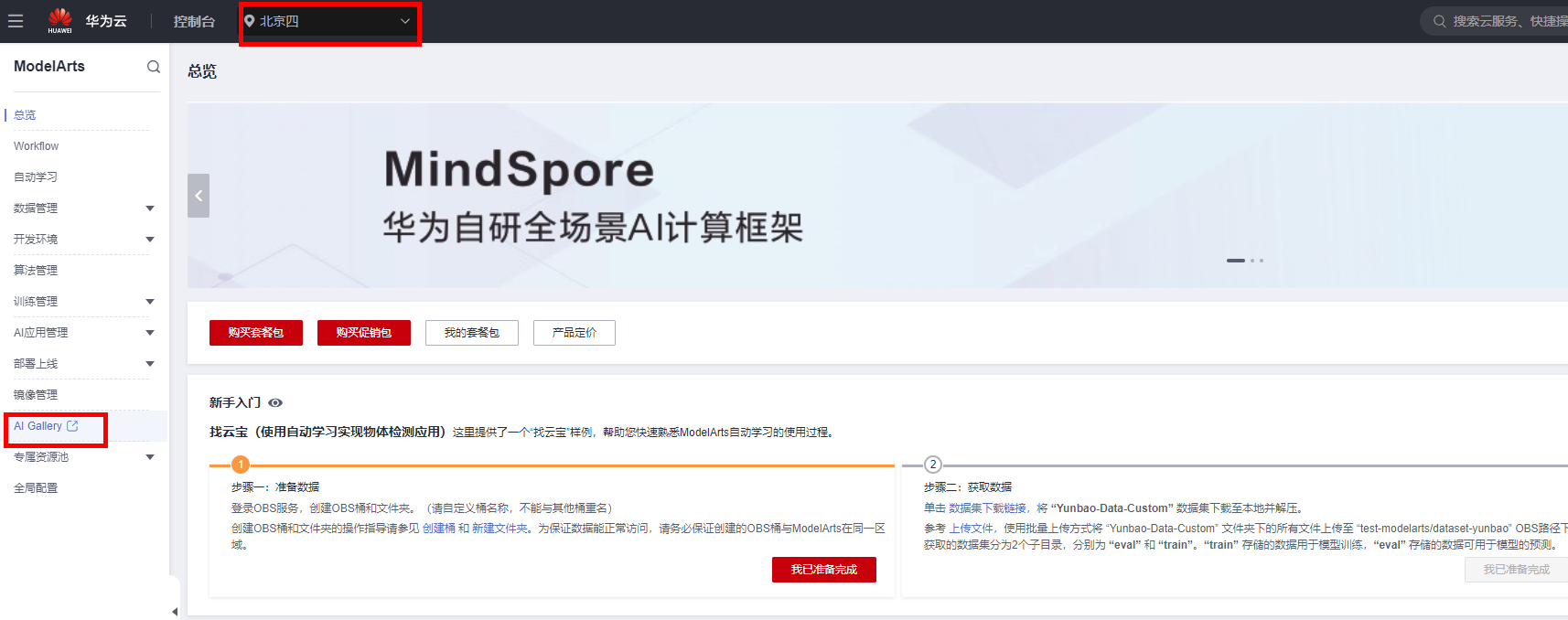Open the 开发环境 sidebar item

pyautogui.click(x=36, y=240)
